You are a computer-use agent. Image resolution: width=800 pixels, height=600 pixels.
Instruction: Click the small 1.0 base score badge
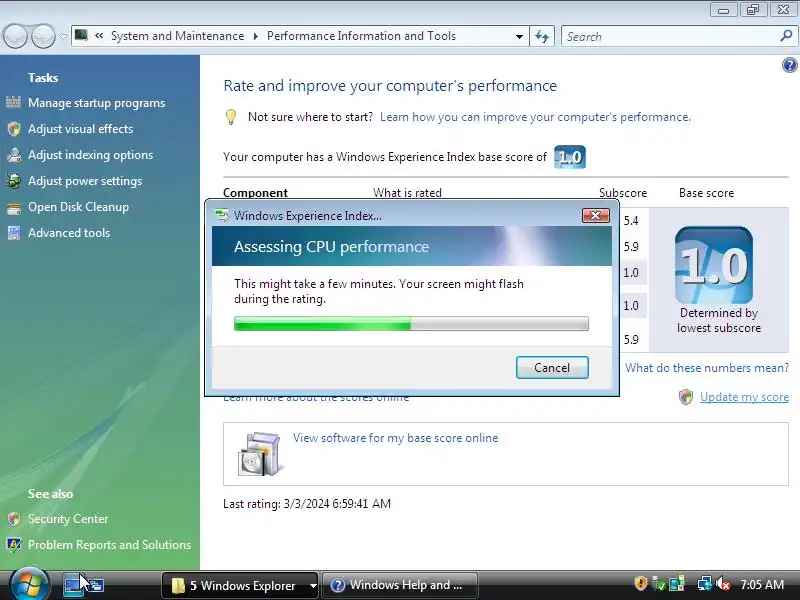click(x=570, y=157)
